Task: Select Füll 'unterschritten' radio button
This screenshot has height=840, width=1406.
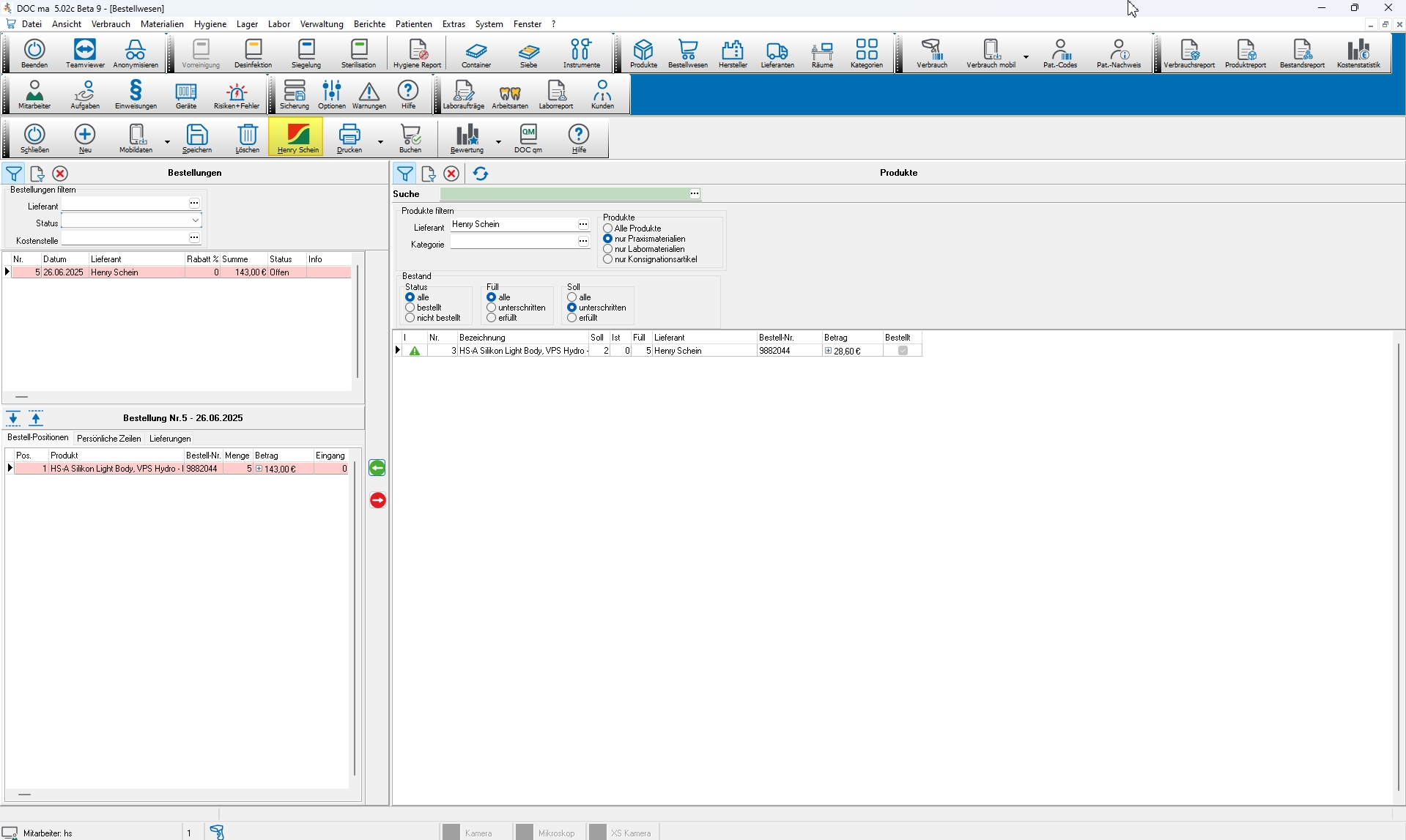Action: pos(491,308)
